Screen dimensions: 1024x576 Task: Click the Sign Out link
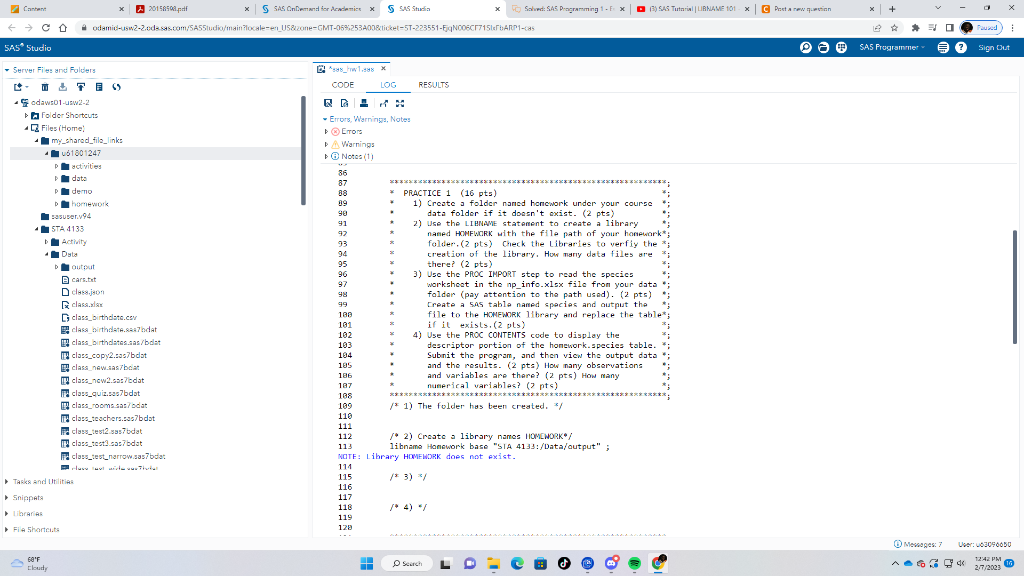(x=995, y=47)
